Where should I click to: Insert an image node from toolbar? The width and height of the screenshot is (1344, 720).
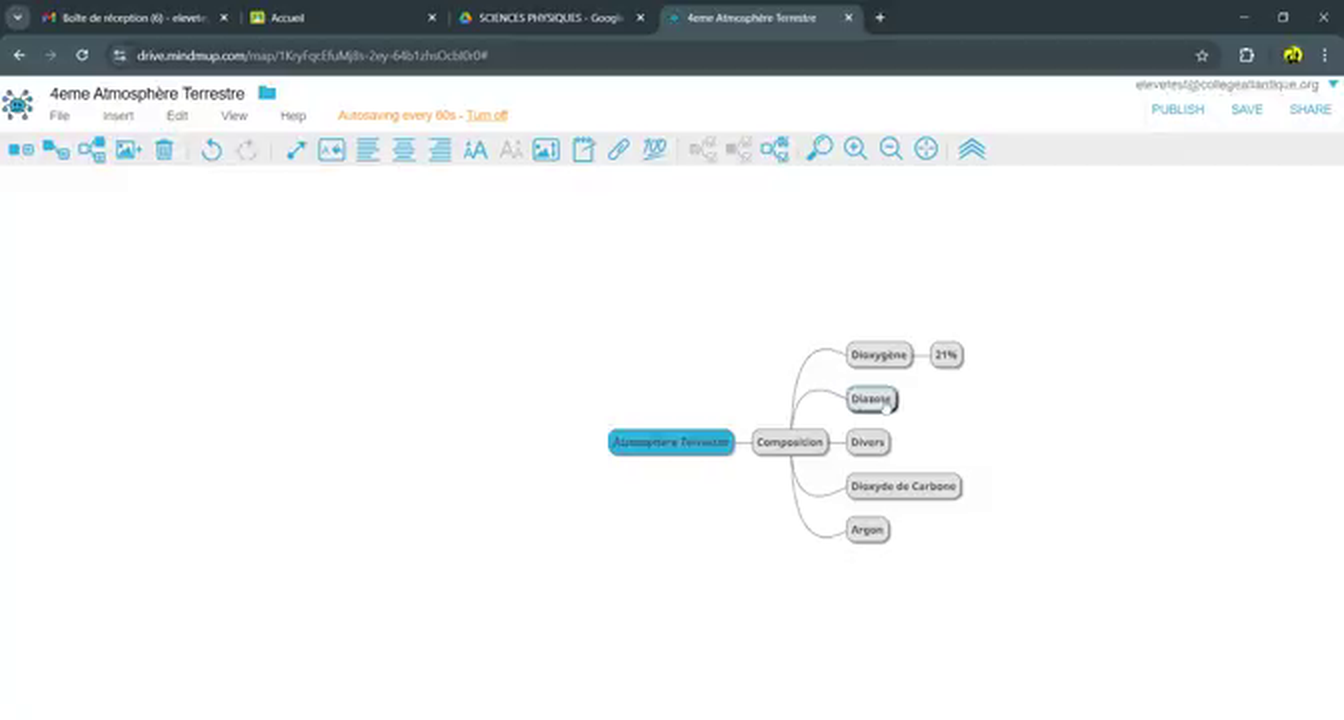128,150
